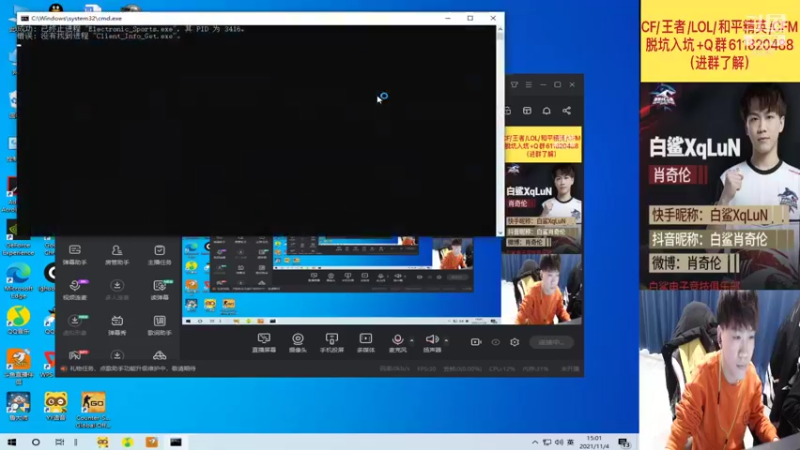The image size is (800, 450).
Task: Click the 礼物任务 notice in status bar
Action: (x=133, y=368)
